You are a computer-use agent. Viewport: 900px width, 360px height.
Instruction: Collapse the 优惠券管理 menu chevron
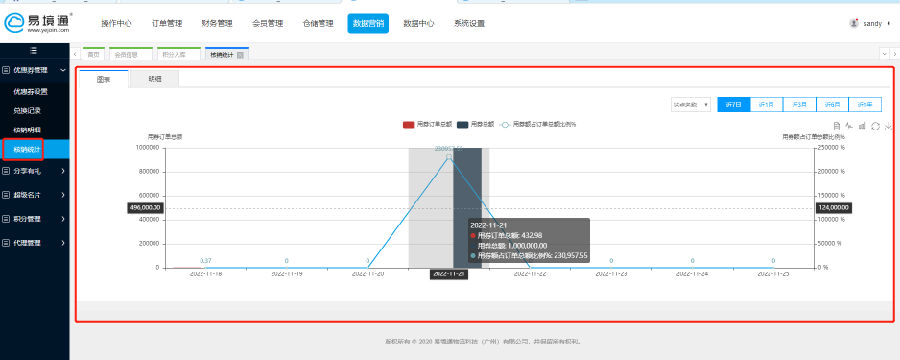click(x=62, y=70)
